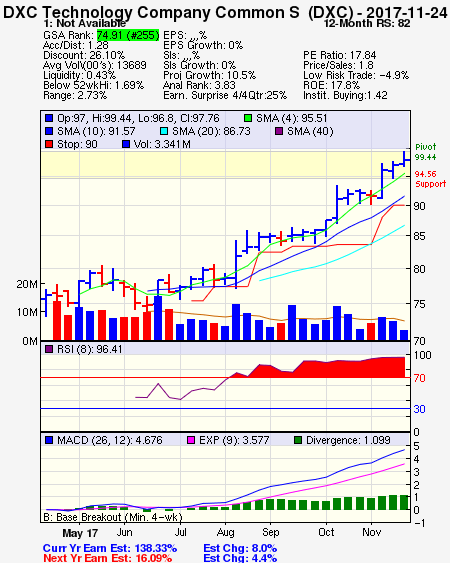Click the 1: Not Available label
The image size is (450, 563).
pos(85,24)
